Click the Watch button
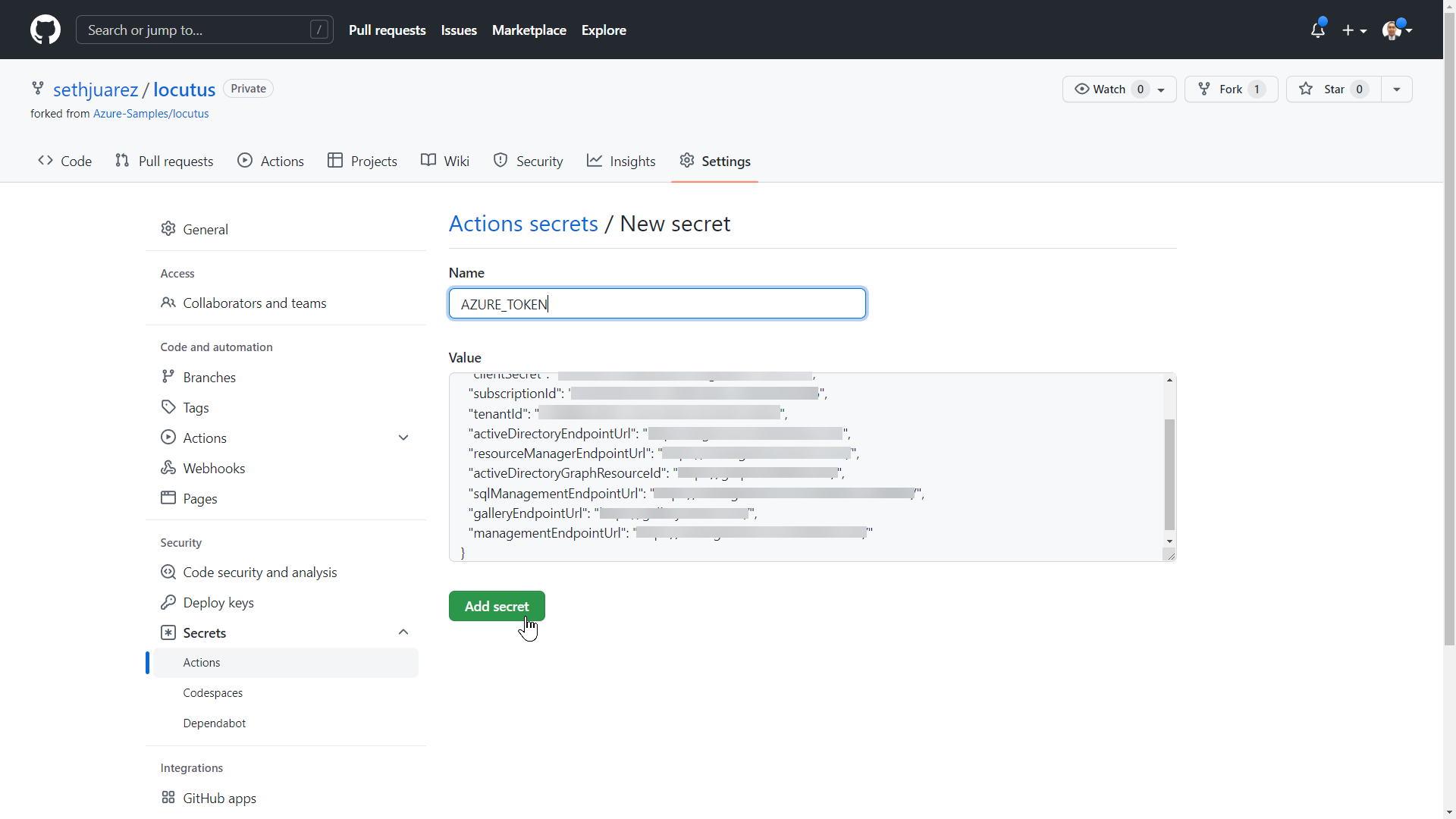The height and width of the screenshot is (819, 1456). (x=1119, y=89)
